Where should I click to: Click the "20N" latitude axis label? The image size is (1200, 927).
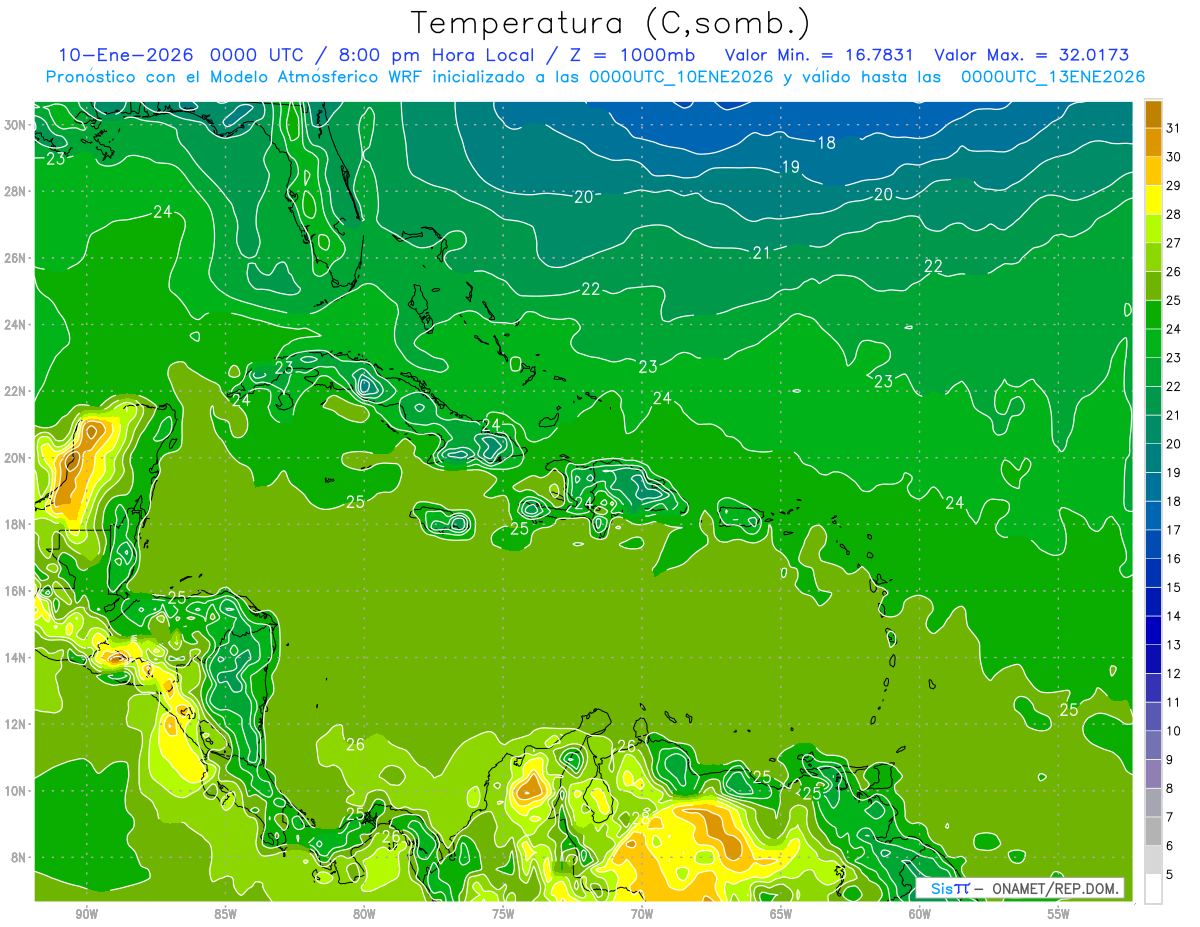(16, 458)
